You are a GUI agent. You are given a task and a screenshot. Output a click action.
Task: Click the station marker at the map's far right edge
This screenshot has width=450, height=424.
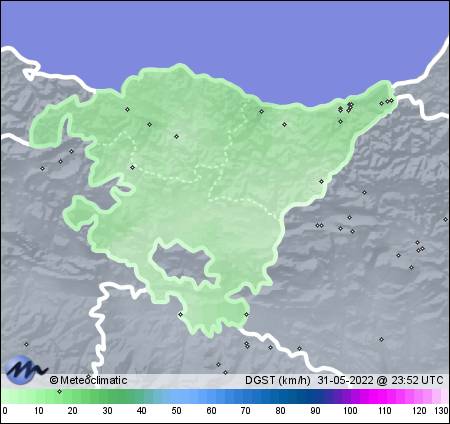(445, 219)
